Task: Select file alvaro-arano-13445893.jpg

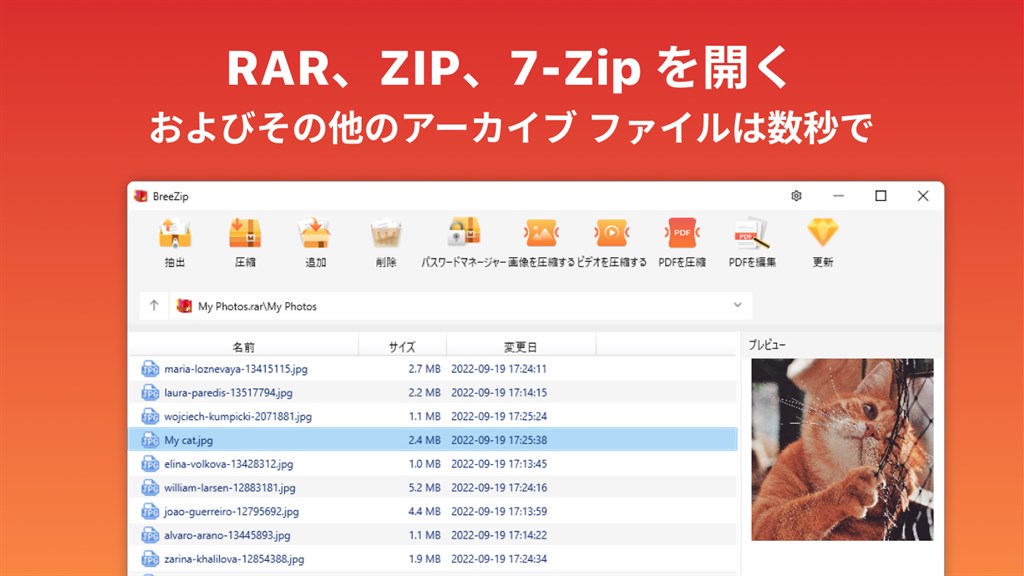Action: pos(227,536)
